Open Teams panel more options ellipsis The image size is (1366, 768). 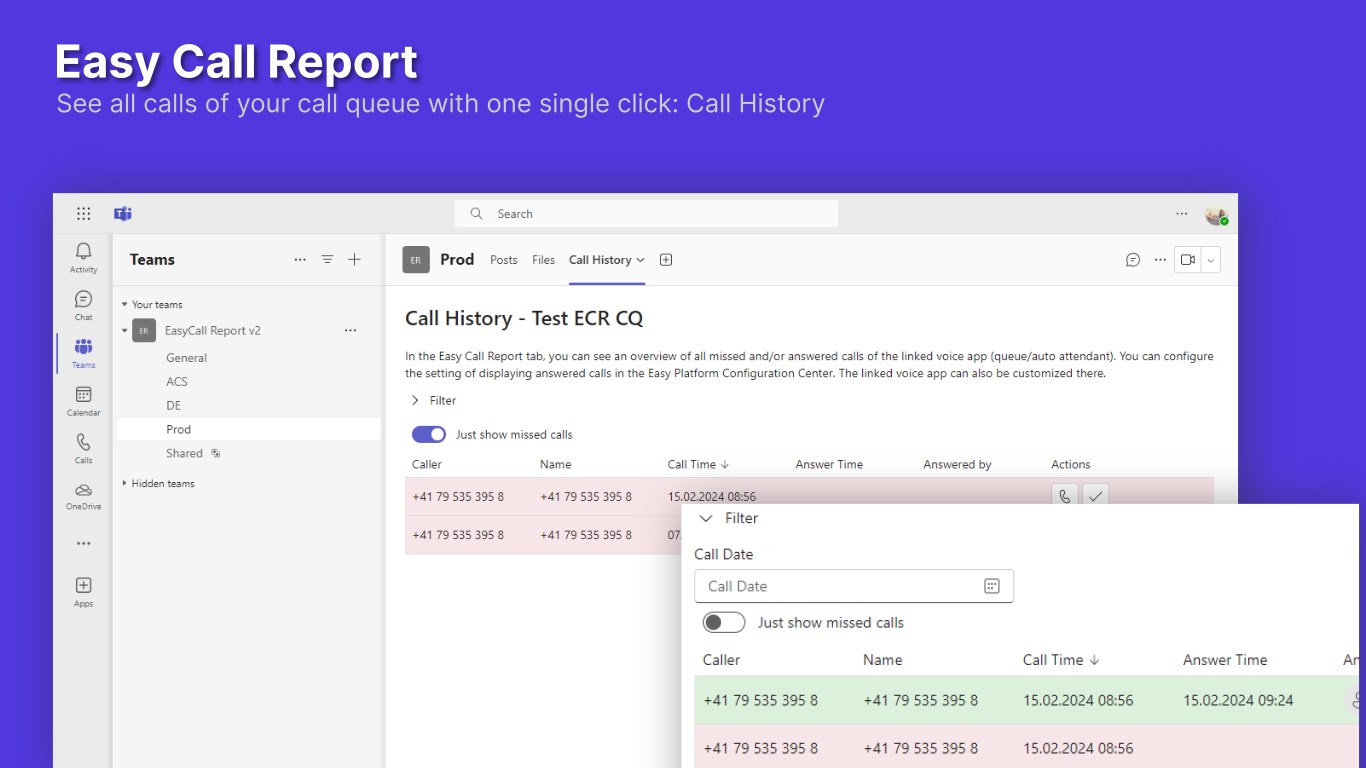(300, 260)
